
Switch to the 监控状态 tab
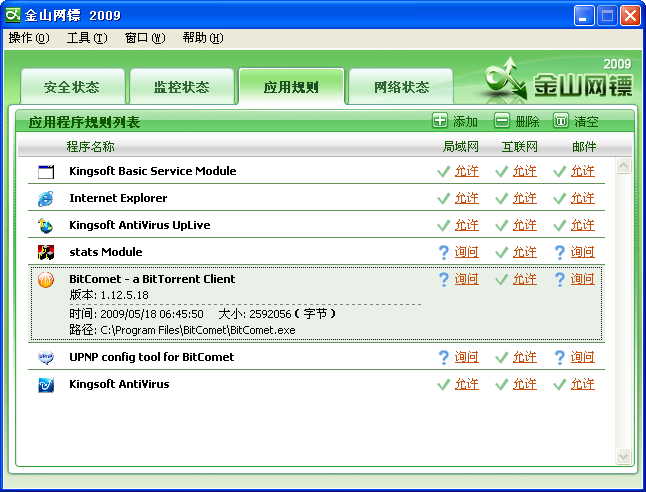pyautogui.click(x=182, y=87)
